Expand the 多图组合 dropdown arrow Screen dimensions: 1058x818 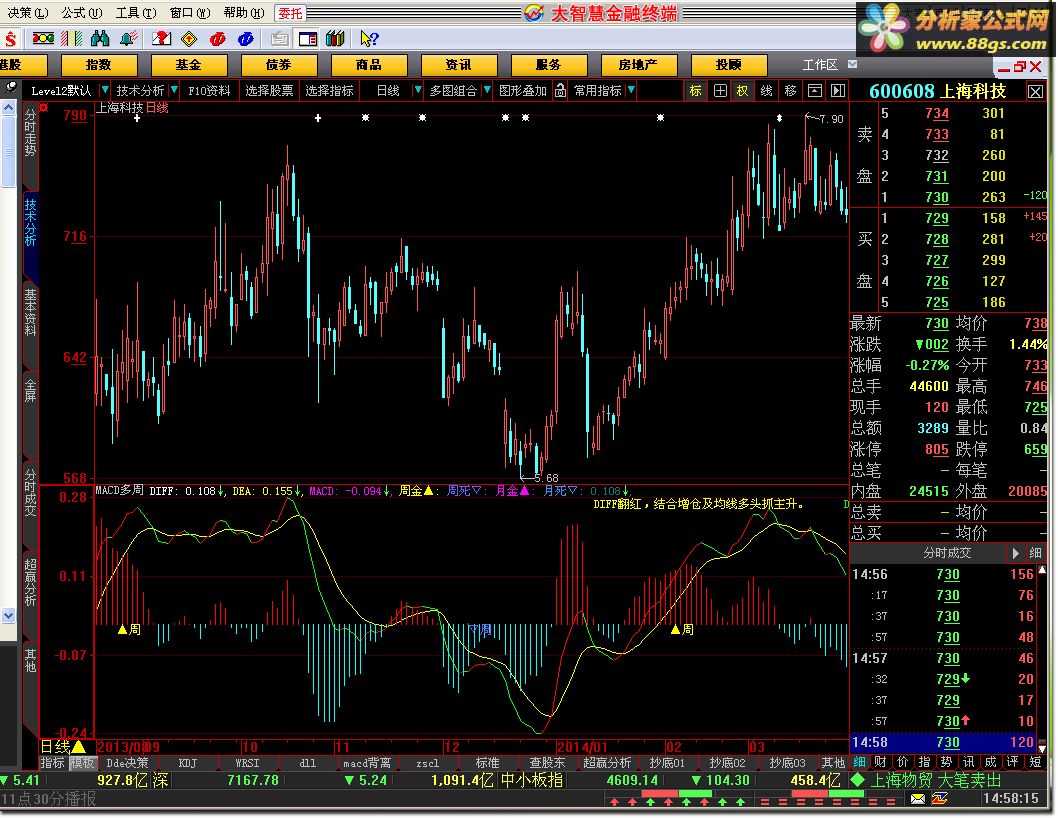(x=486, y=90)
